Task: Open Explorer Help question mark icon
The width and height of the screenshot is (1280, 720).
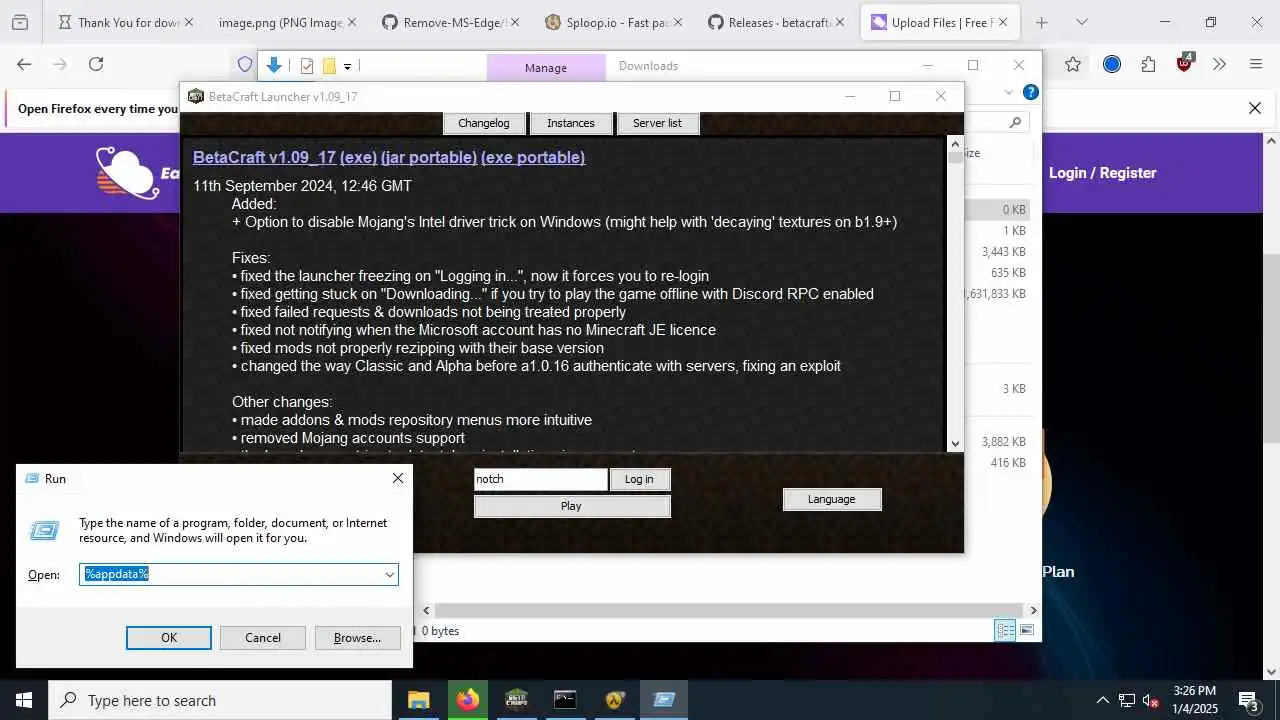Action: pyautogui.click(x=1030, y=92)
